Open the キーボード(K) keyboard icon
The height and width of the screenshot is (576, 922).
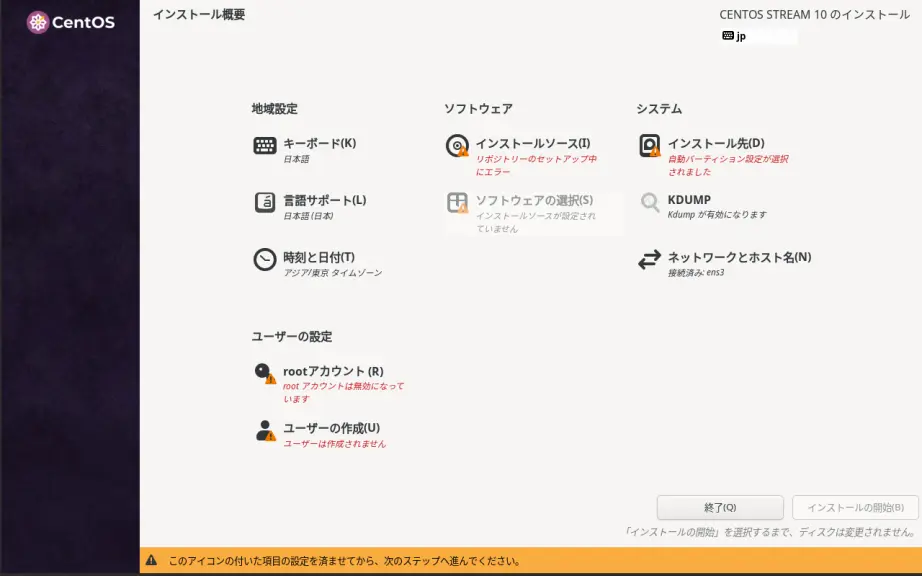[265, 145]
